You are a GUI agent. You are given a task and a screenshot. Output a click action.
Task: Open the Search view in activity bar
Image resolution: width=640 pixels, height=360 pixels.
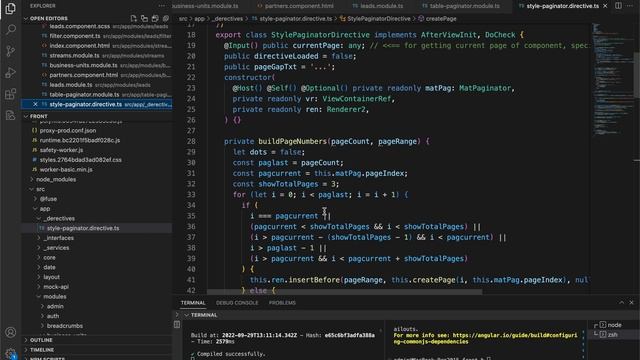coord(11,30)
